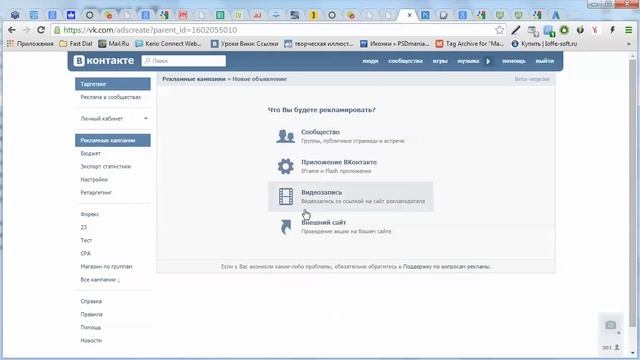The height and width of the screenshot is (360, 640).
Task: Open Экспорт статистики in the sidebar
Action: click(106, 167)
